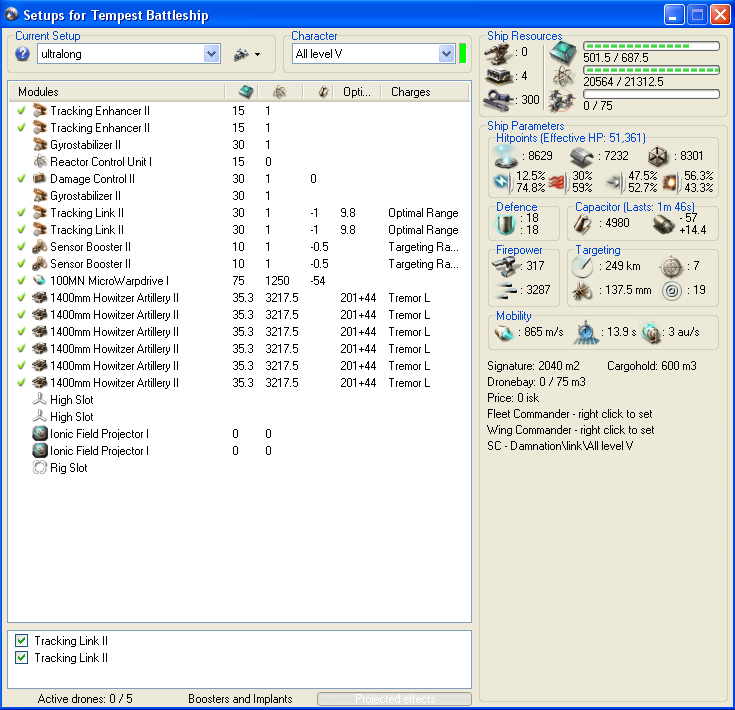This screenshot has height=710, width=735.
Task: Click the calibration icon showing 300
Action: (498, 100)
